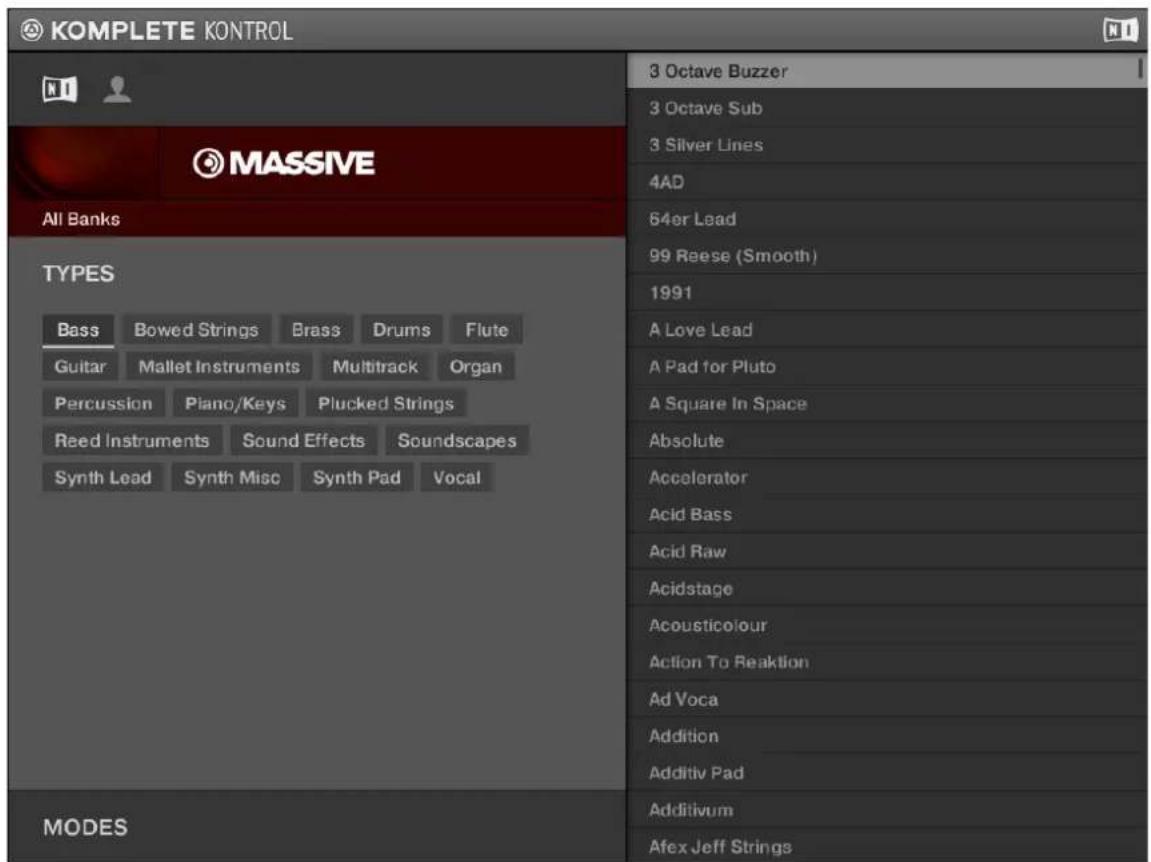Screen dimensions: 1151x862
Task: Switch to user content person icon
Action: point(117,90)
